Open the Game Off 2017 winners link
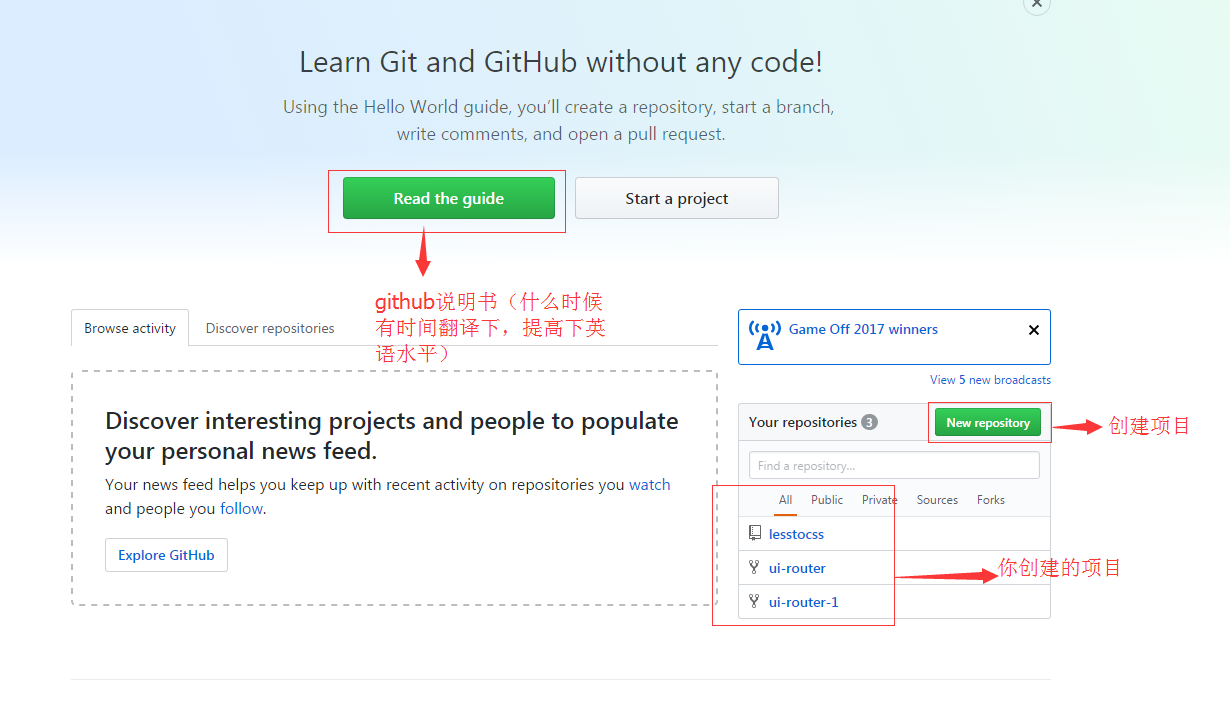The height and width of the screenshot is (708, 1230). point(863,329)
